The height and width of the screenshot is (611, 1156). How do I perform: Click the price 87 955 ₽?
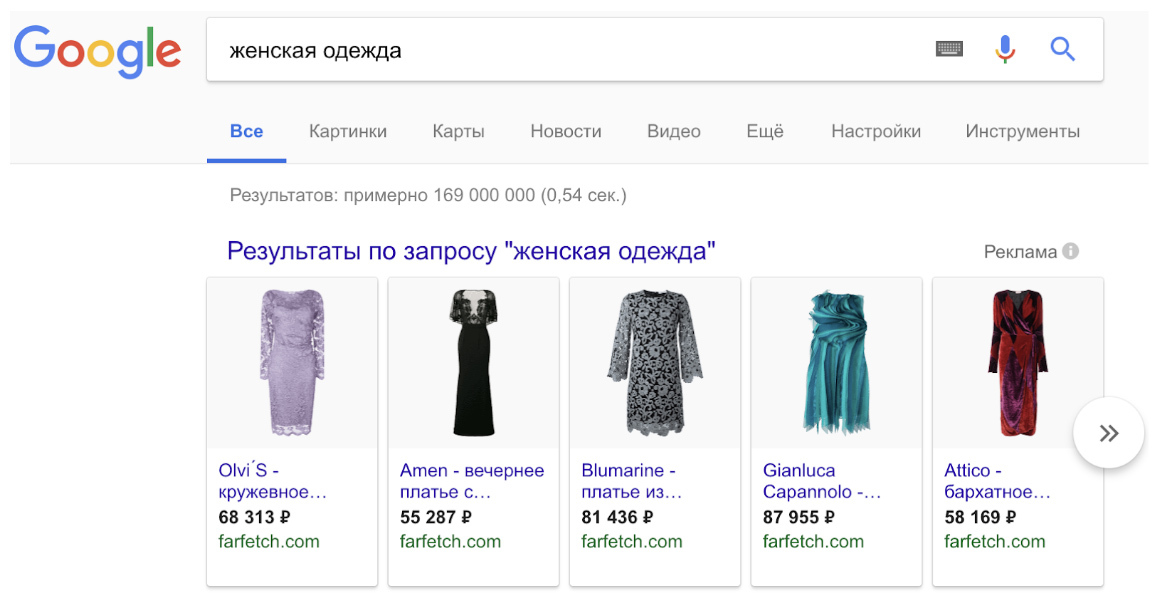pos(798,517)
